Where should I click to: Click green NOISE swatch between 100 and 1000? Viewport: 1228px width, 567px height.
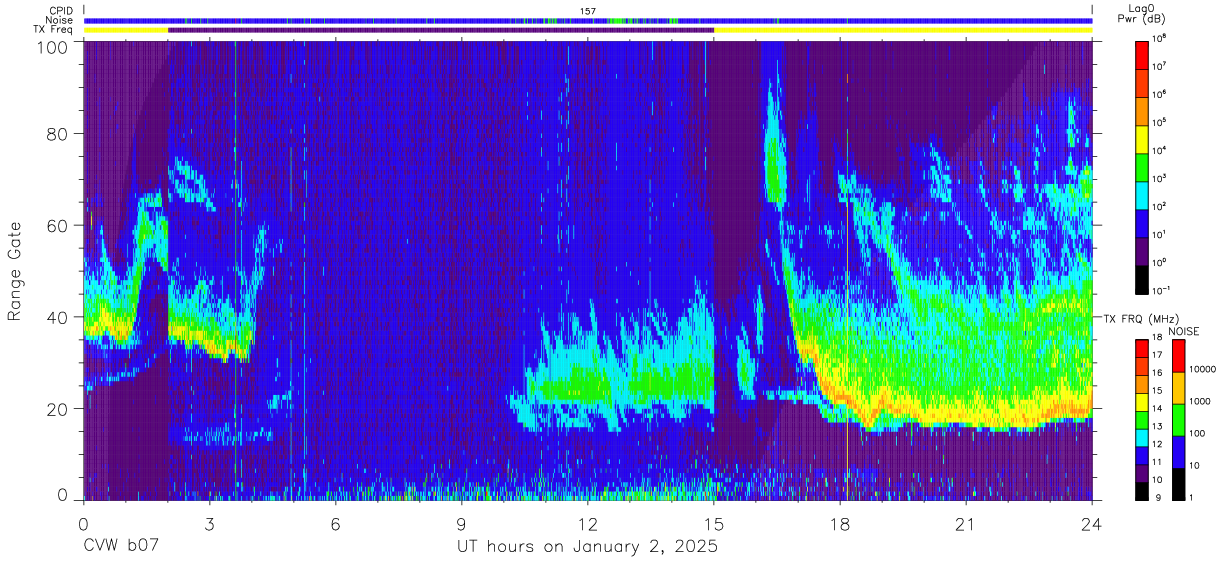tap(1178, 418)
